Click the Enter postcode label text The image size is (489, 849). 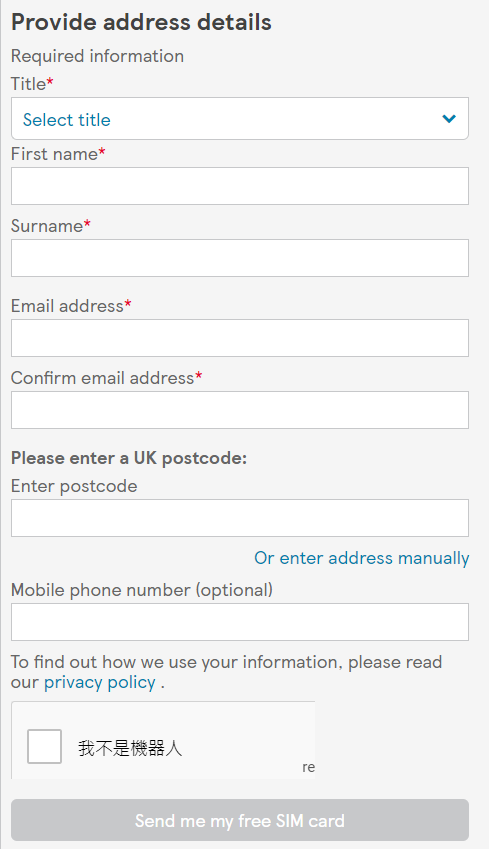coord(74,486)
